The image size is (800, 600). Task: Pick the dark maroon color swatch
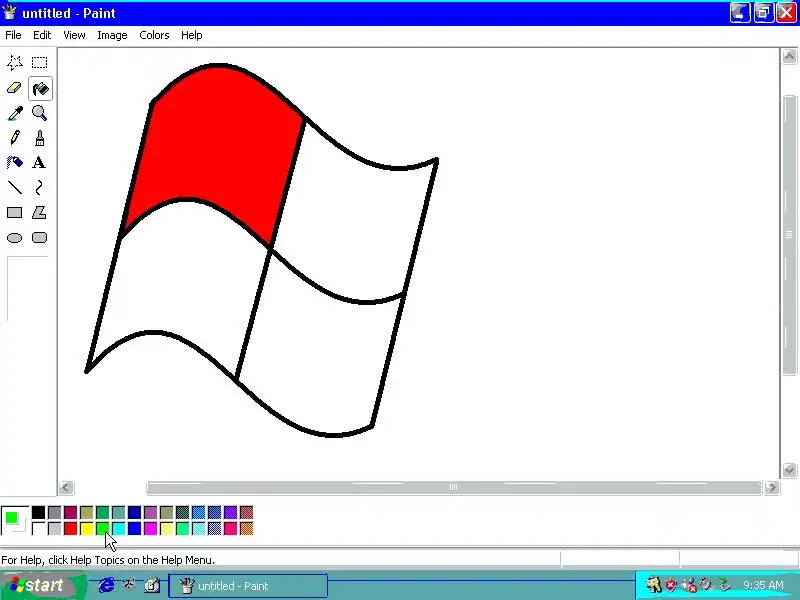tap(70, 512)
